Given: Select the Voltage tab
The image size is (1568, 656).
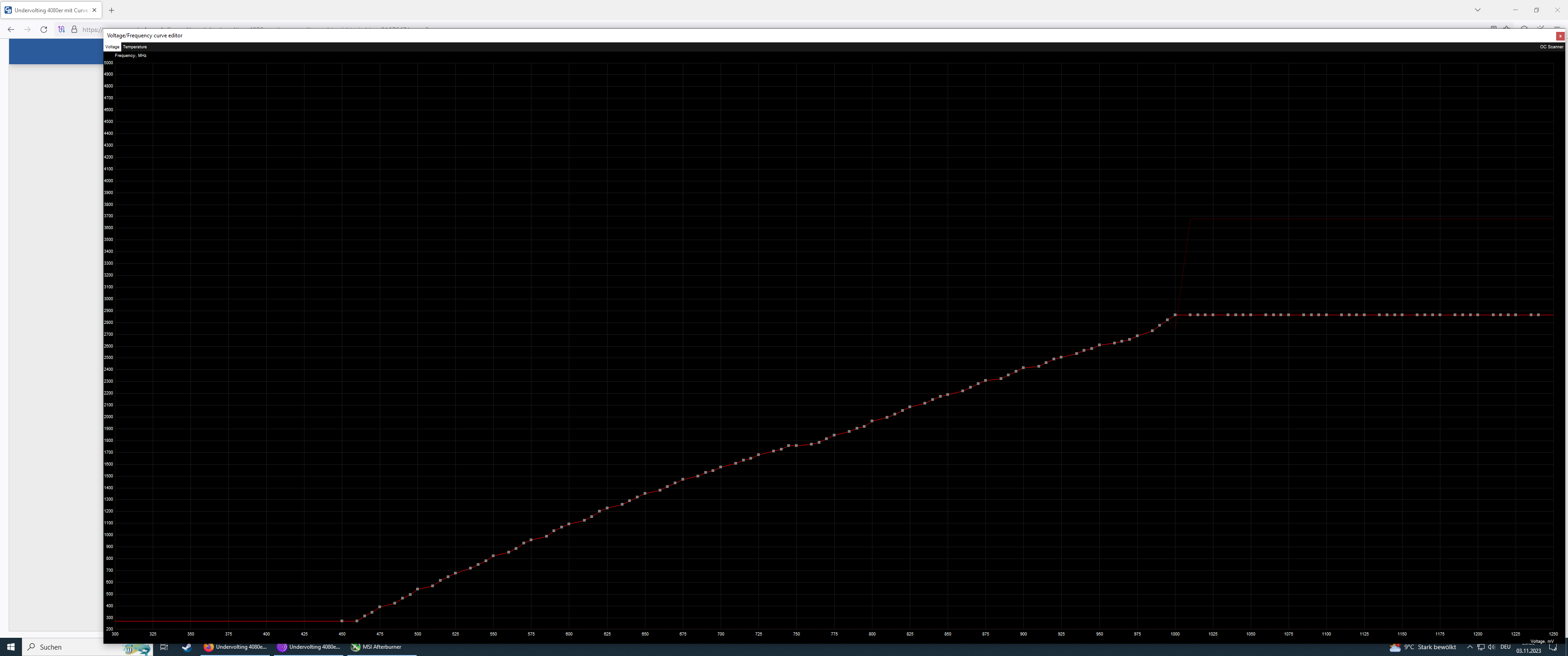Looking at the screenshot, I should 112,47.
